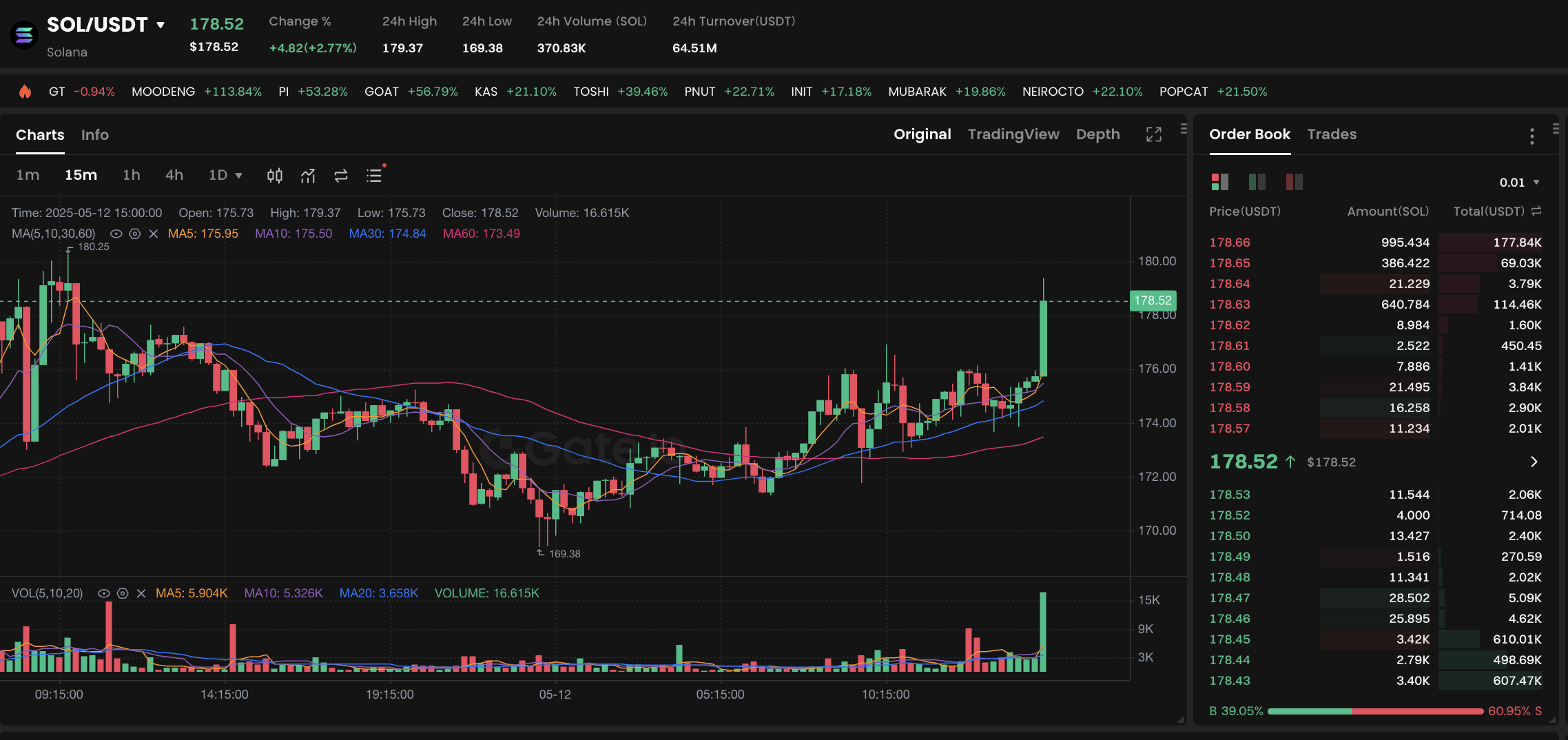Click the compare/swap chart icon
Screen dimensions: 1568x740
[340, 176]
